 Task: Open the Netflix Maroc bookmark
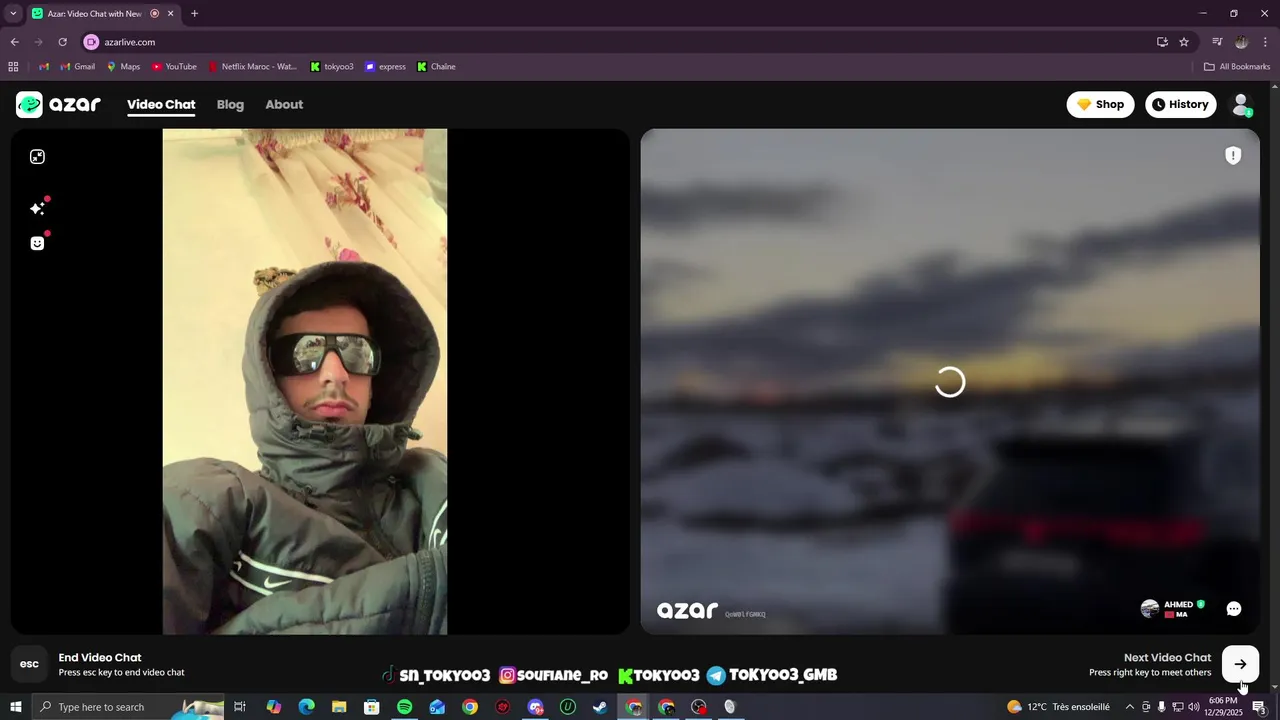[253, 67]
